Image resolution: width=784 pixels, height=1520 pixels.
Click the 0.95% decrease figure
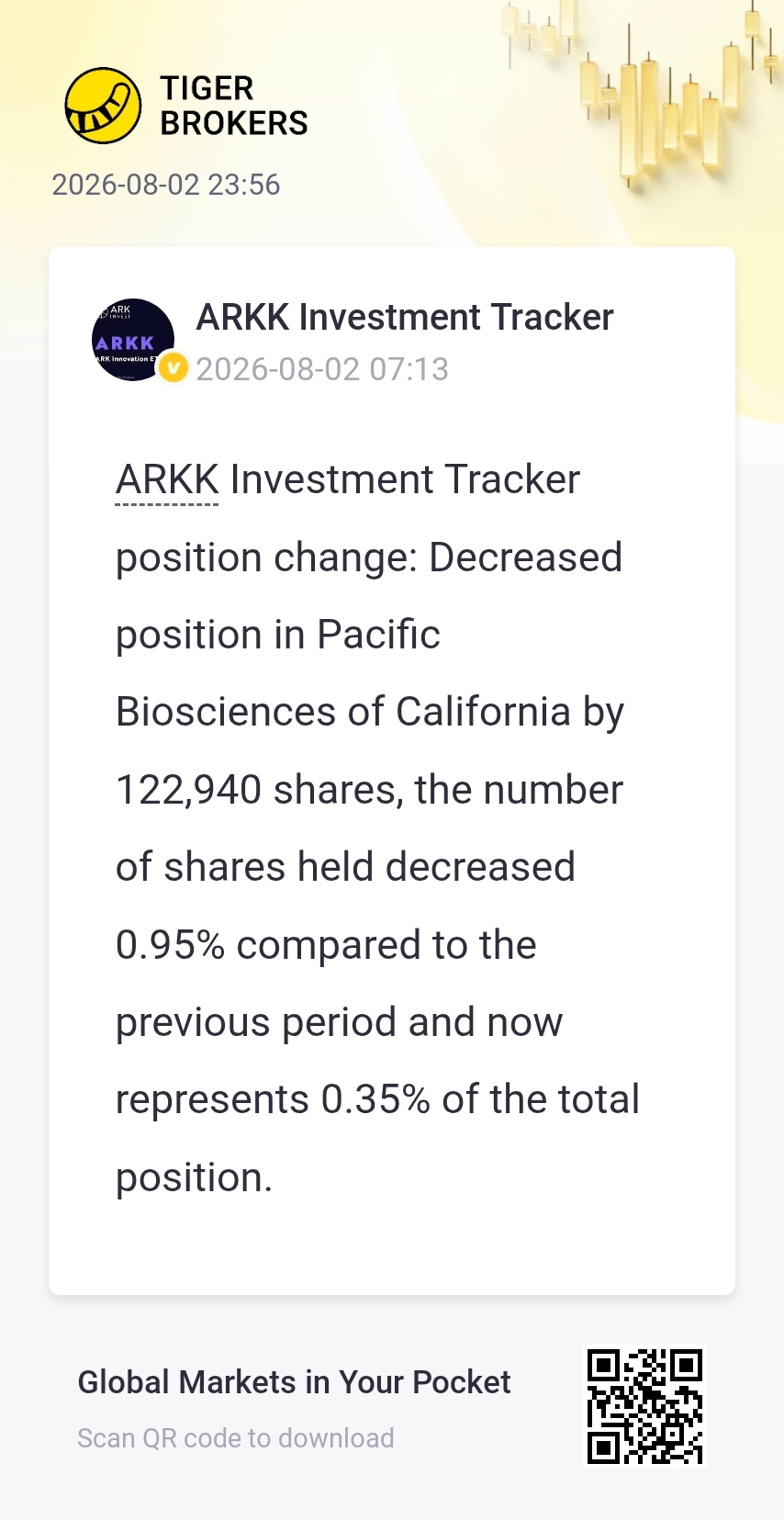coord(171,945)
